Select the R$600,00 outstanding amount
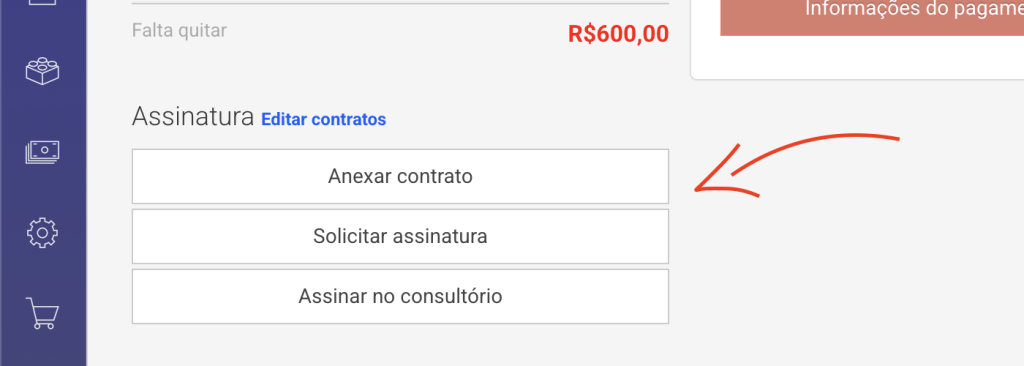The height and width of the screenshot is (366, 1024). pos(618,34)
